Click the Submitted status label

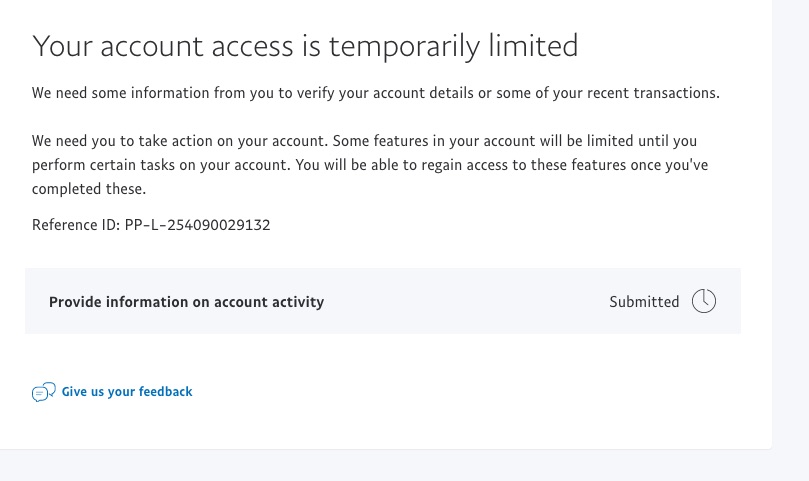[x=644, y=302]
